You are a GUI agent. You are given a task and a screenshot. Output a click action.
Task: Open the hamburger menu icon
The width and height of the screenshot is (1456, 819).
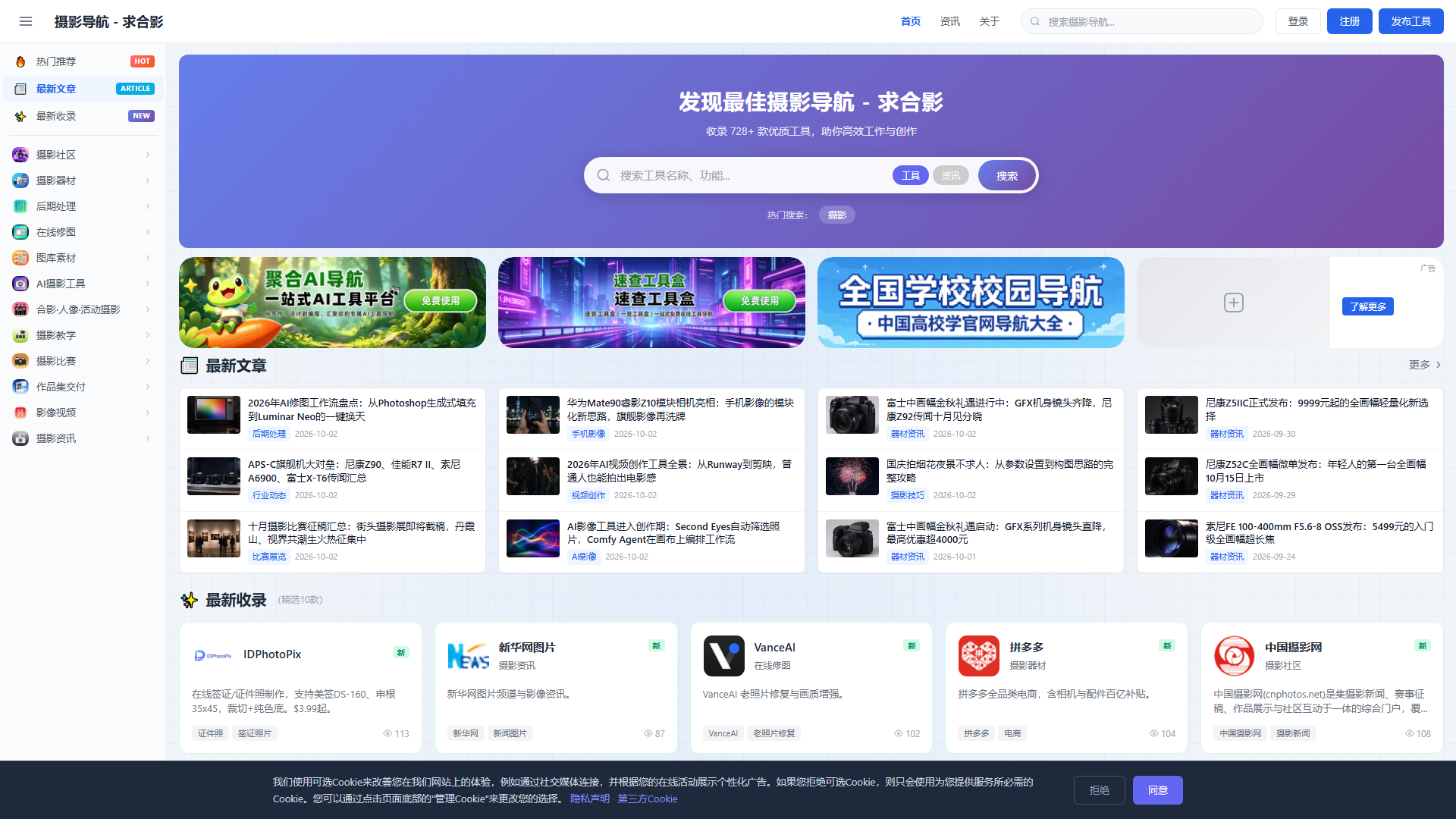coord(26,21)
